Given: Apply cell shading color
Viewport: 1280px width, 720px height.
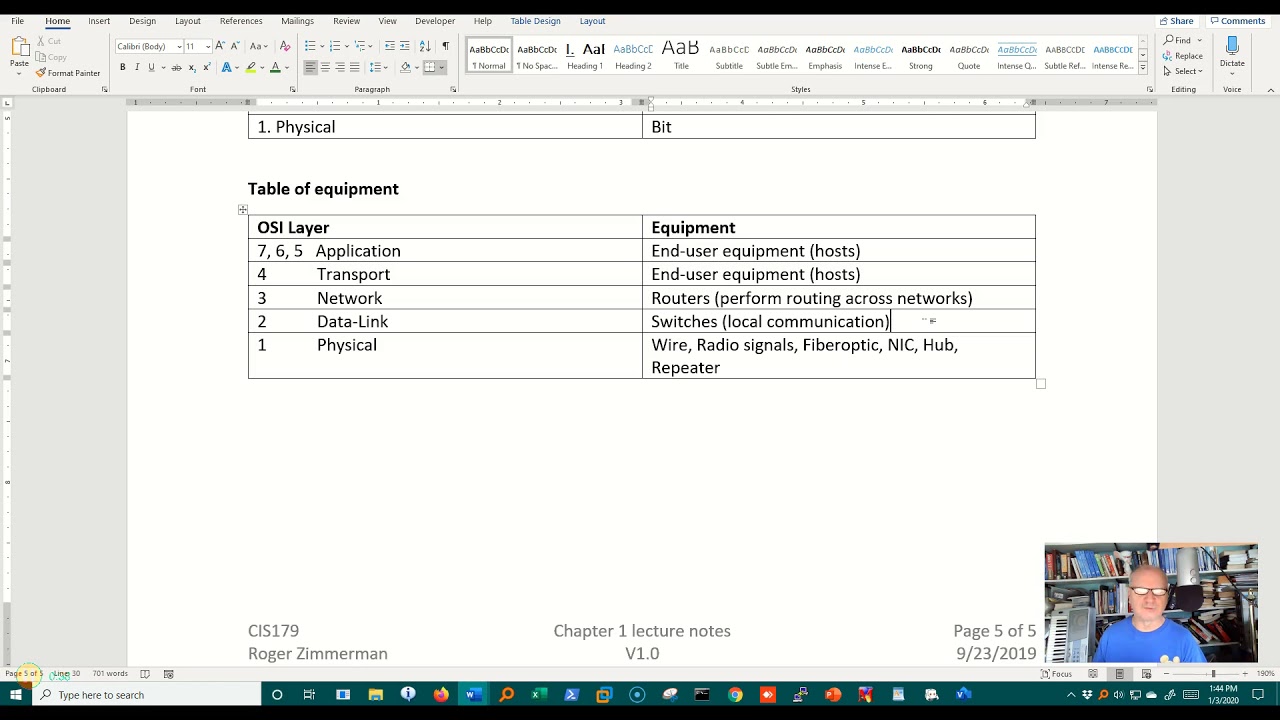Looking at the screenshot, I should click(x=405, y=67).
